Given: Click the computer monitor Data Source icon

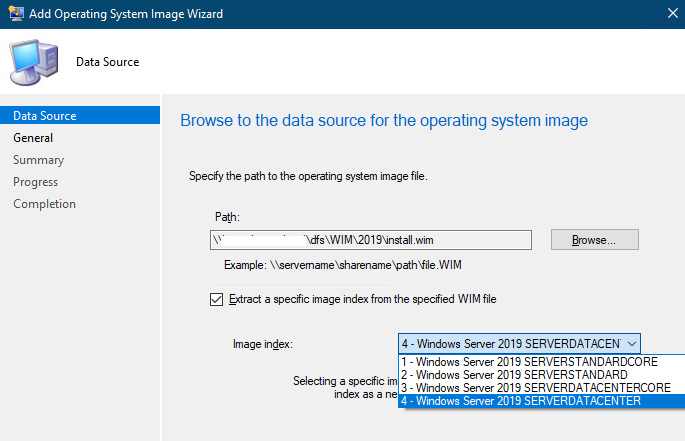Looking at the screenshot, I should click(36, 62).
